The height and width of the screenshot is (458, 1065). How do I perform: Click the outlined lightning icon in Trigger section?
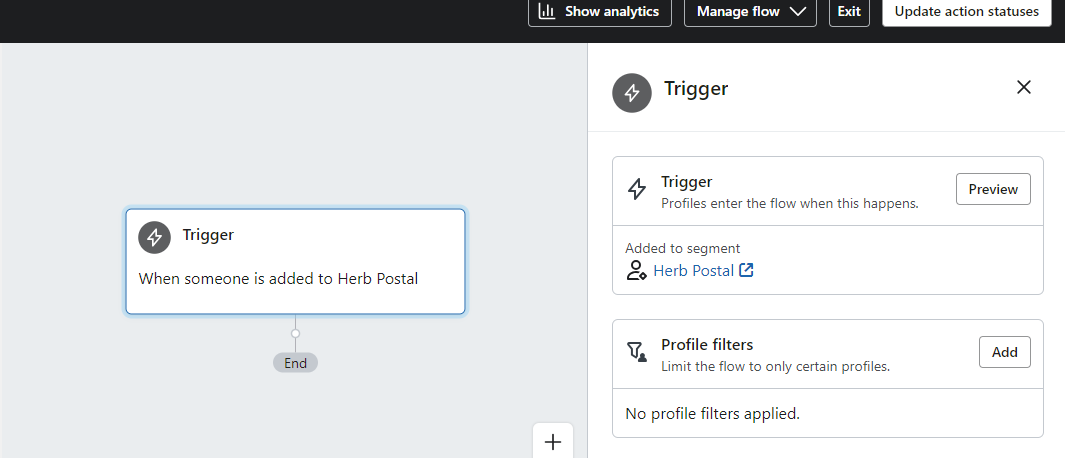(636, 189)
